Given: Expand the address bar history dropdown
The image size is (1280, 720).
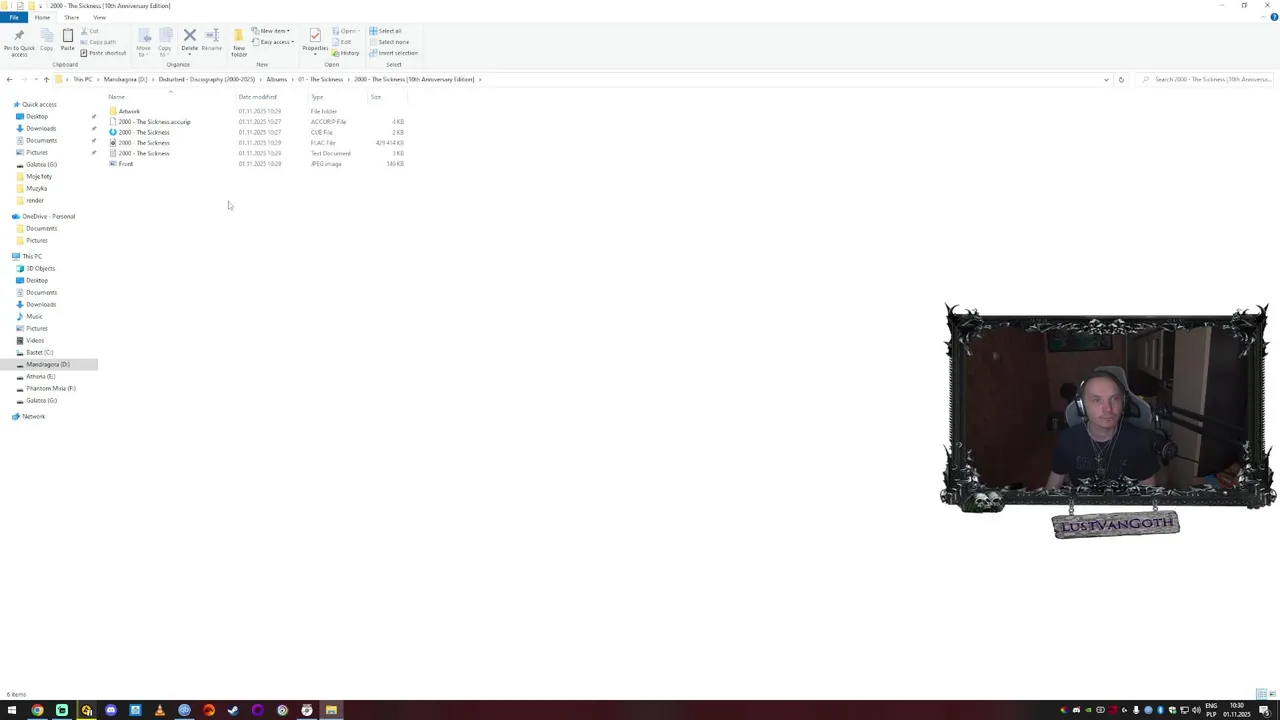Looking at the screenshot, I should click(1106, 79).
